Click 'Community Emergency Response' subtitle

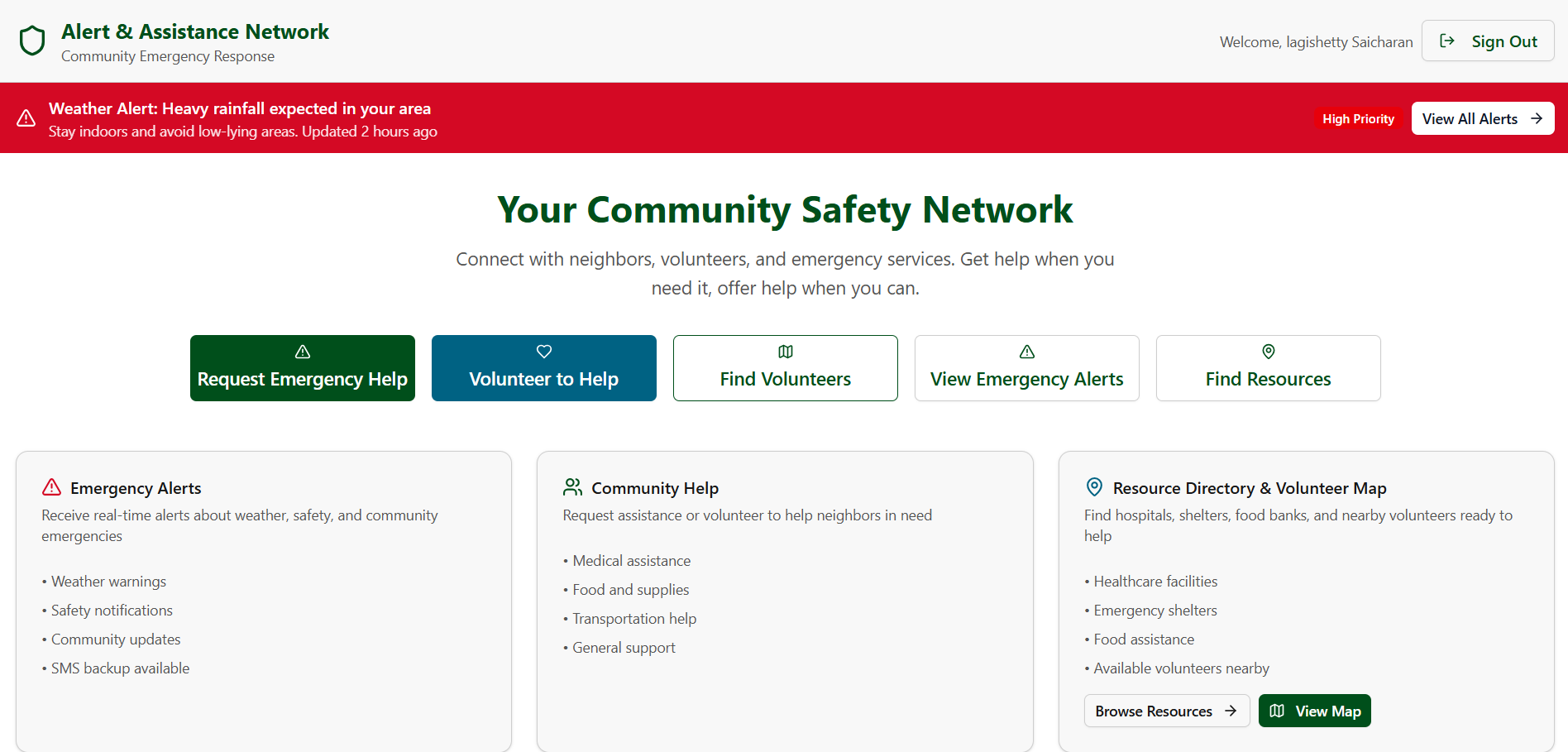(168, 56)
